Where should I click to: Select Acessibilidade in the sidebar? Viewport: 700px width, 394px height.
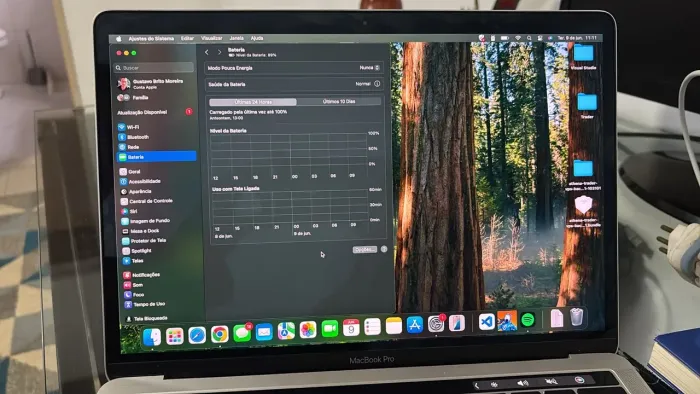coord(157,181)
